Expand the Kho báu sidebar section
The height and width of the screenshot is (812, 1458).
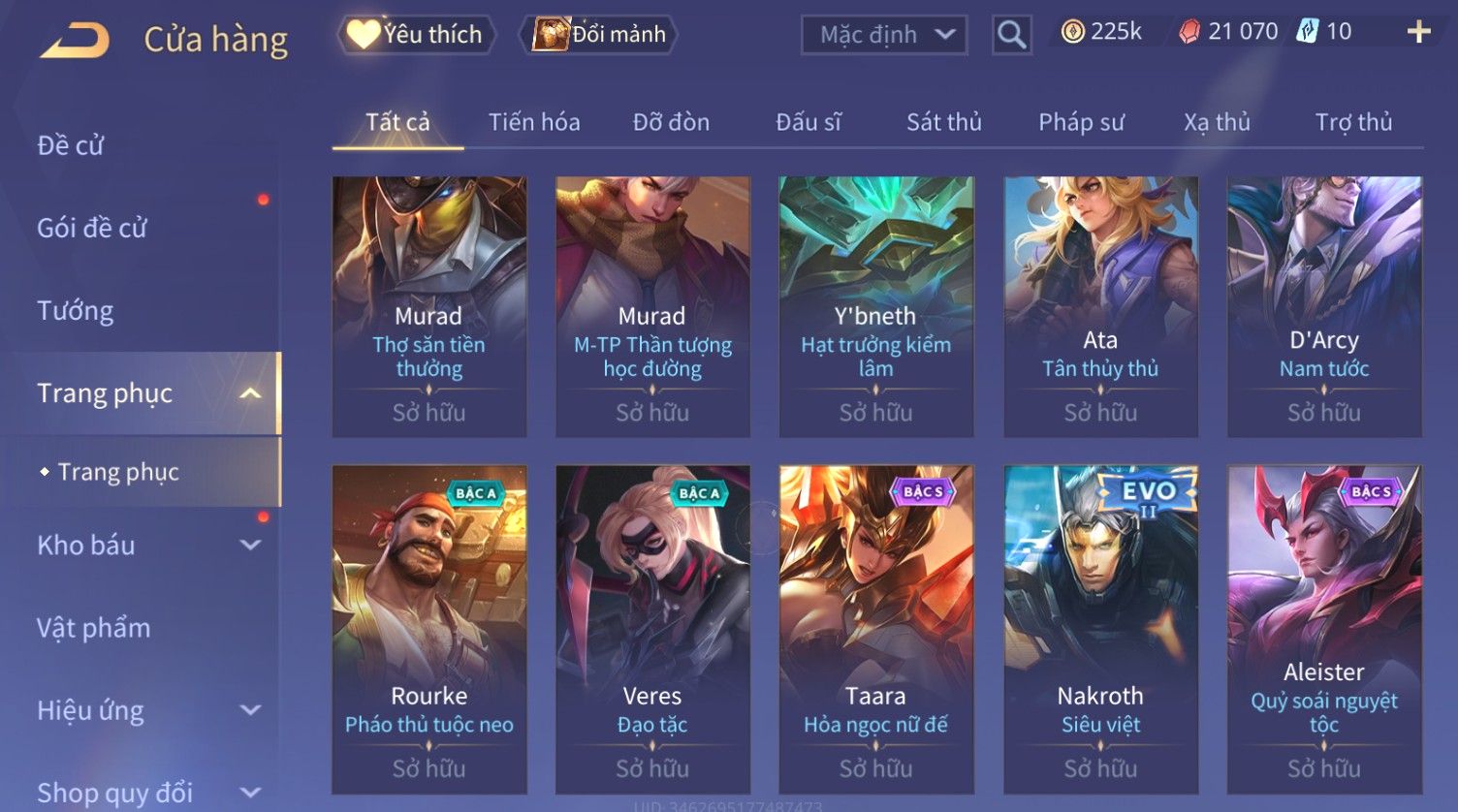pyautogui.click(x=250, y=546)
